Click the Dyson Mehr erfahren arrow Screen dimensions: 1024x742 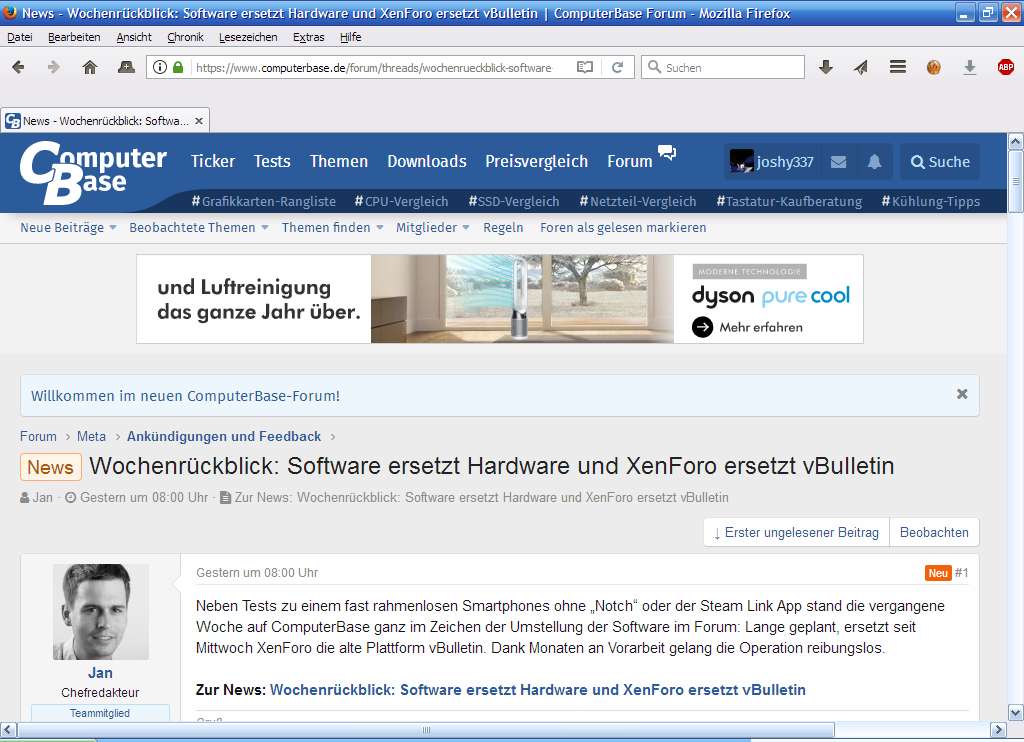[x=703, y=327]
